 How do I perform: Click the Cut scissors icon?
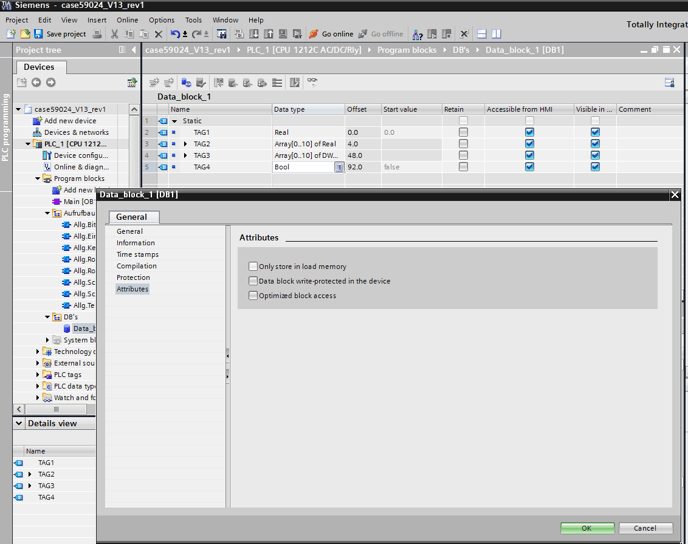click(114, 34)
